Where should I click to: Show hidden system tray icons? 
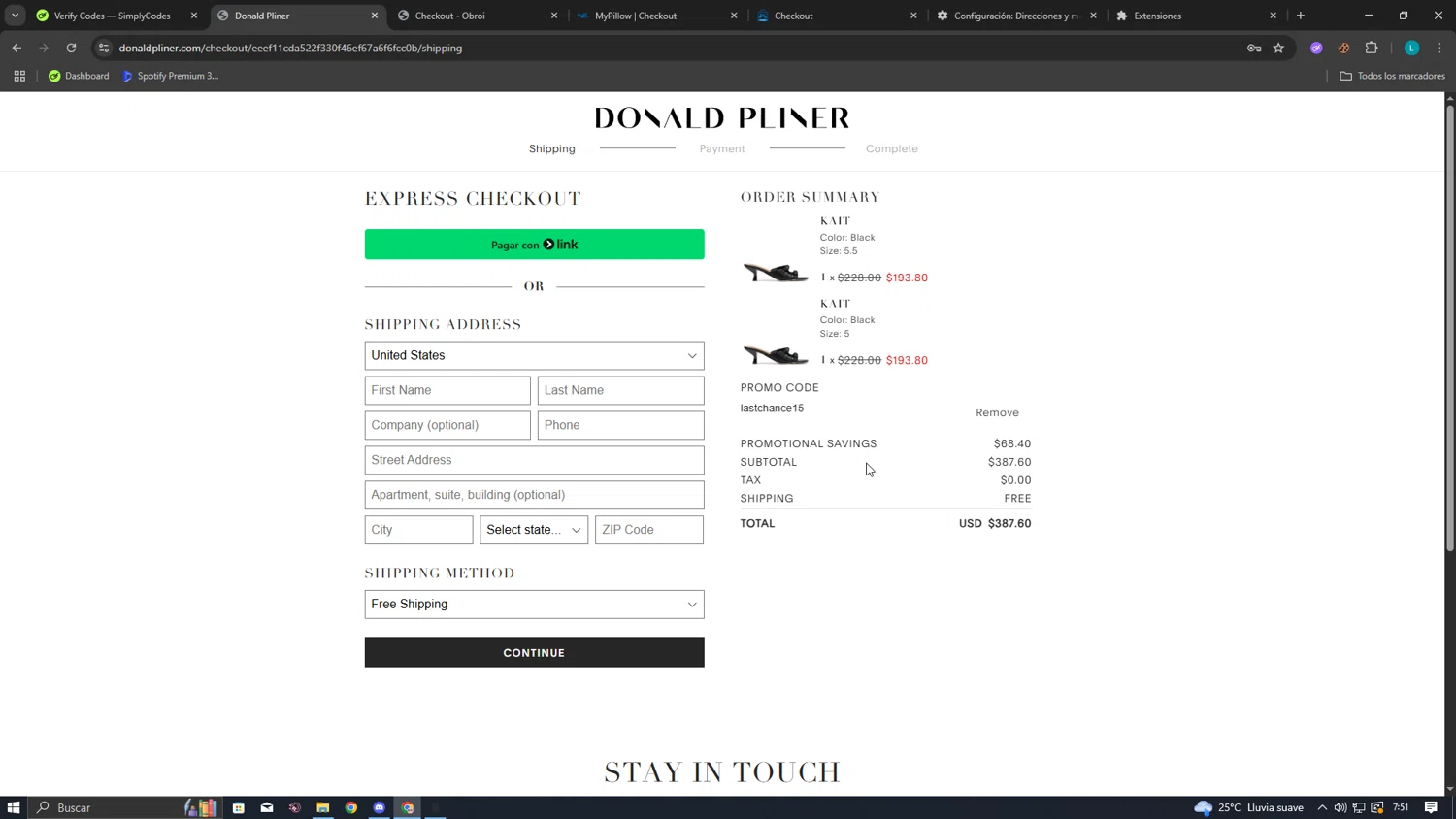click(1322, 807)
